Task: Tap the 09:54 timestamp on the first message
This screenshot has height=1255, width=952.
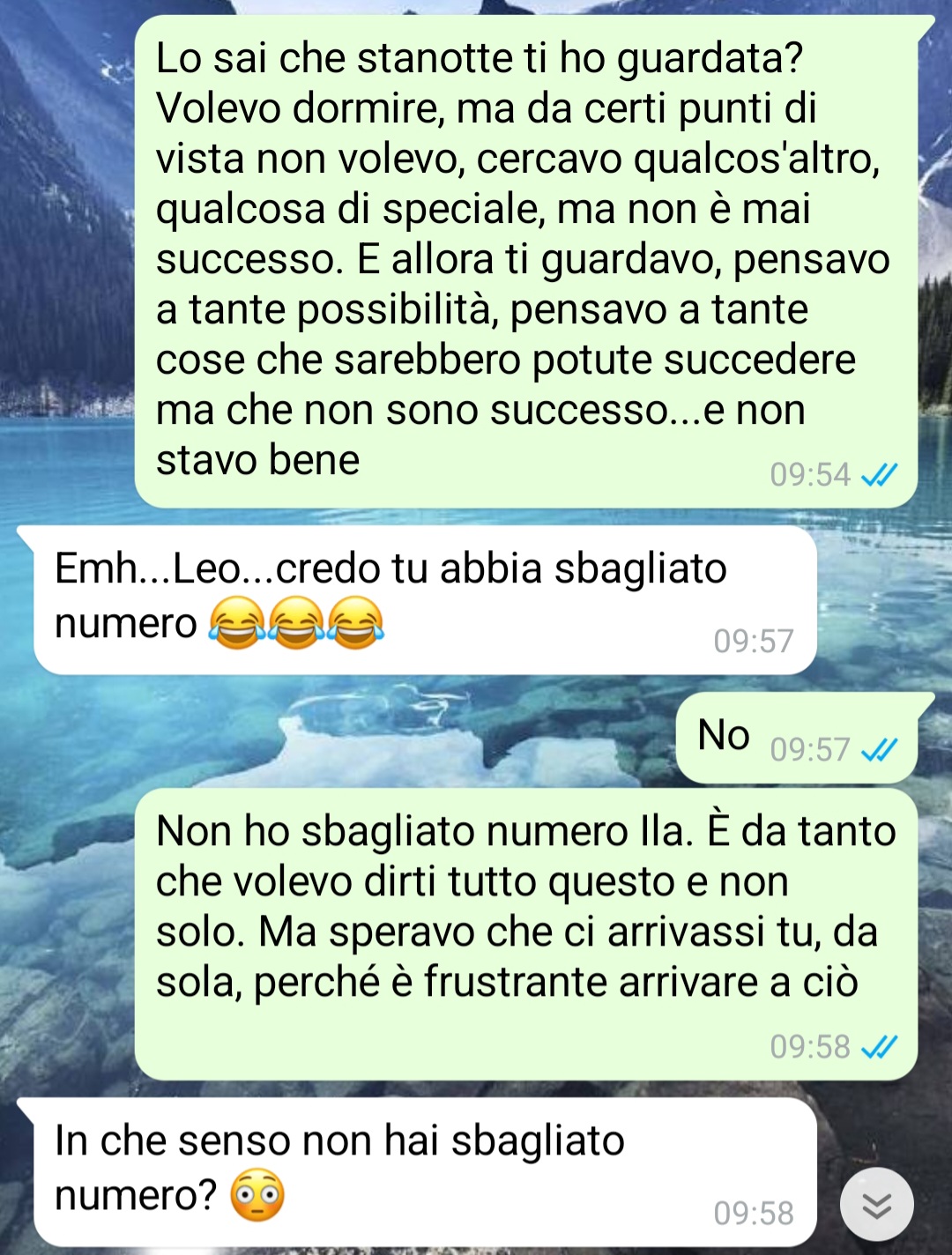Action: click(809, 475)
